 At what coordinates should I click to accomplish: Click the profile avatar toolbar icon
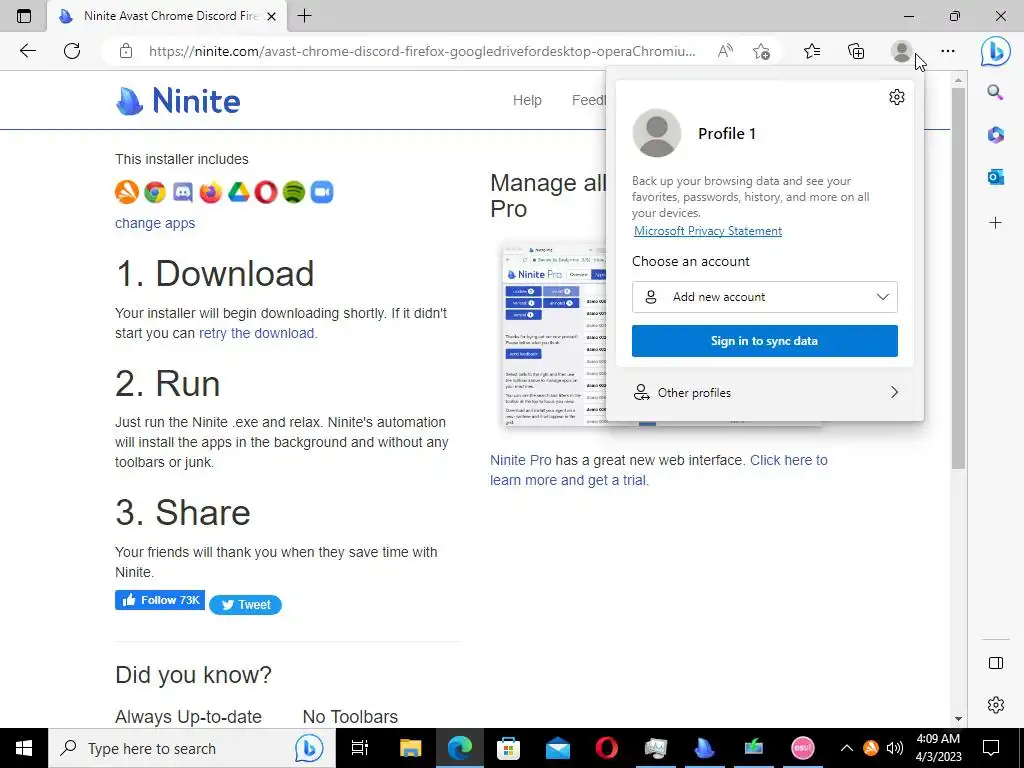(902, 51)
